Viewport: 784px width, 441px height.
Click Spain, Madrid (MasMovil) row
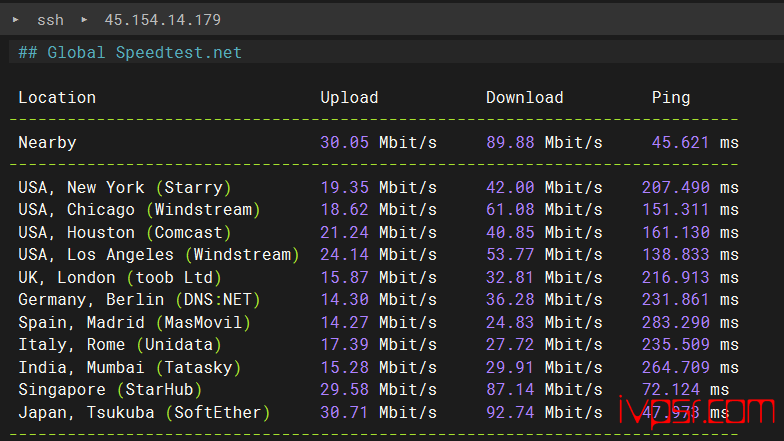coord(134,322)
